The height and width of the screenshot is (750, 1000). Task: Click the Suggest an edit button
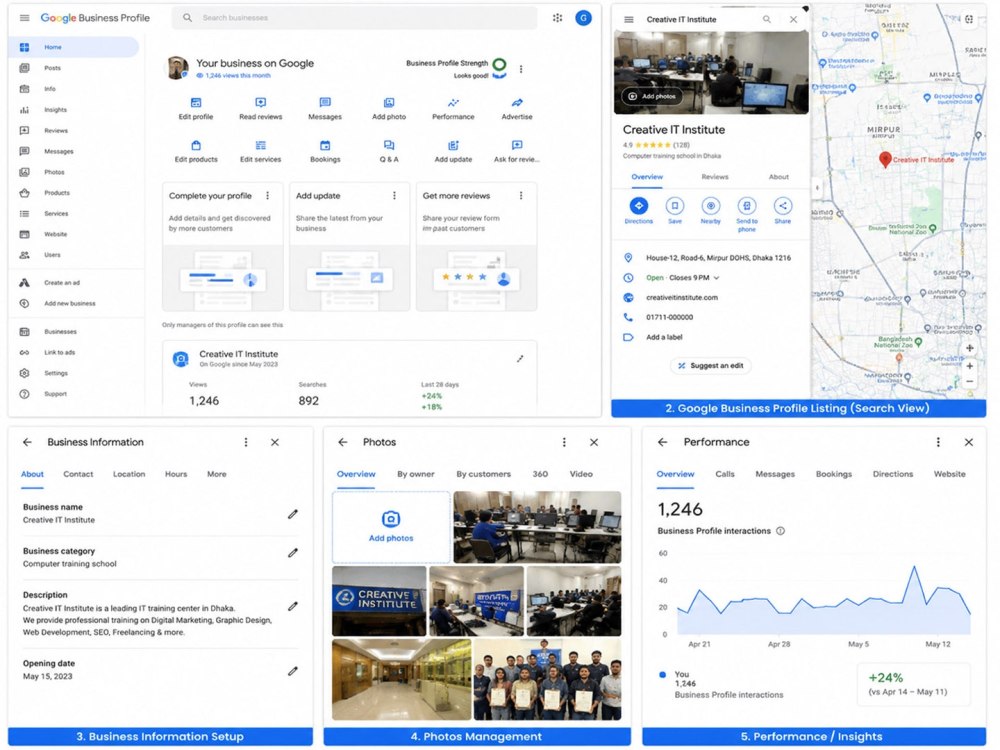pyautogui.click(x=710, y=365)
